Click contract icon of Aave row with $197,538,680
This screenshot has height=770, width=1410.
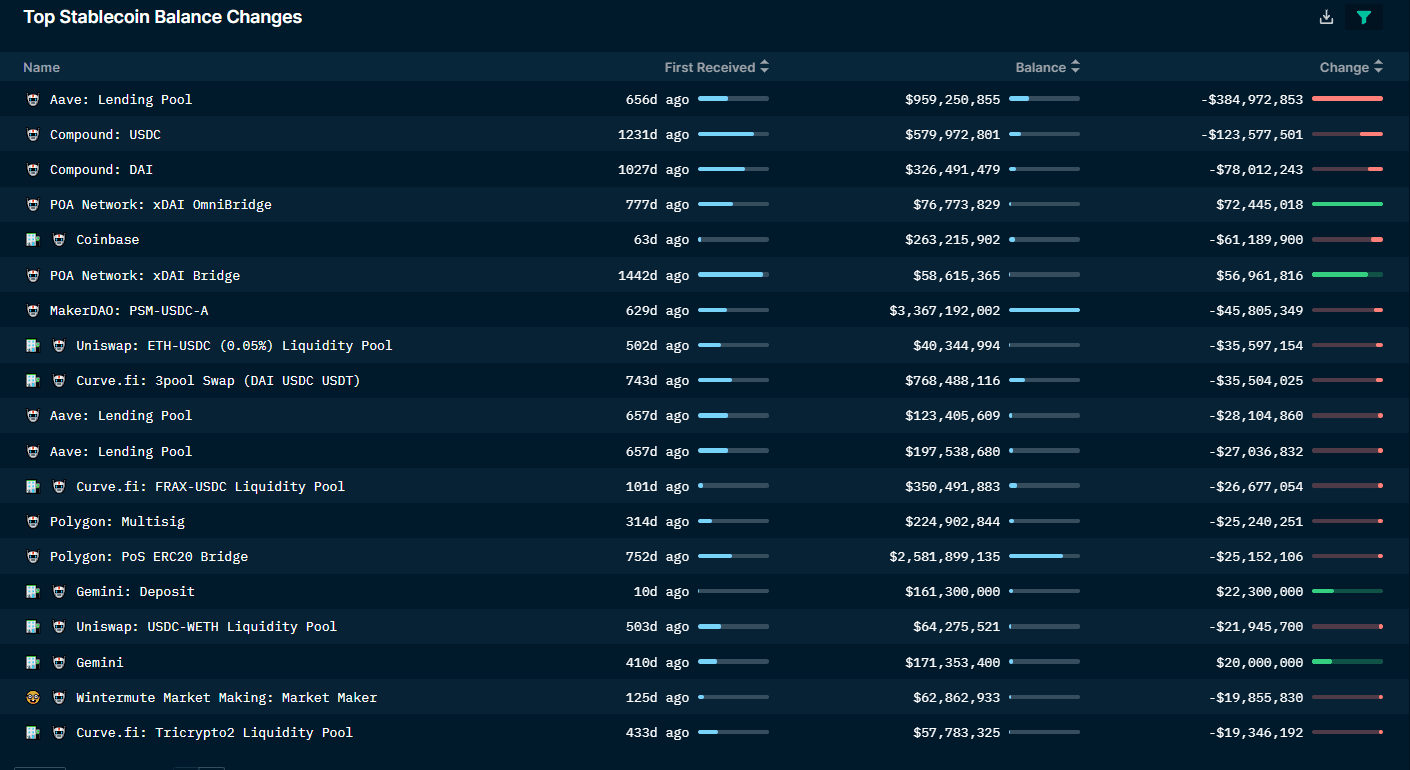pyautogui.click(x=33, y=452)
